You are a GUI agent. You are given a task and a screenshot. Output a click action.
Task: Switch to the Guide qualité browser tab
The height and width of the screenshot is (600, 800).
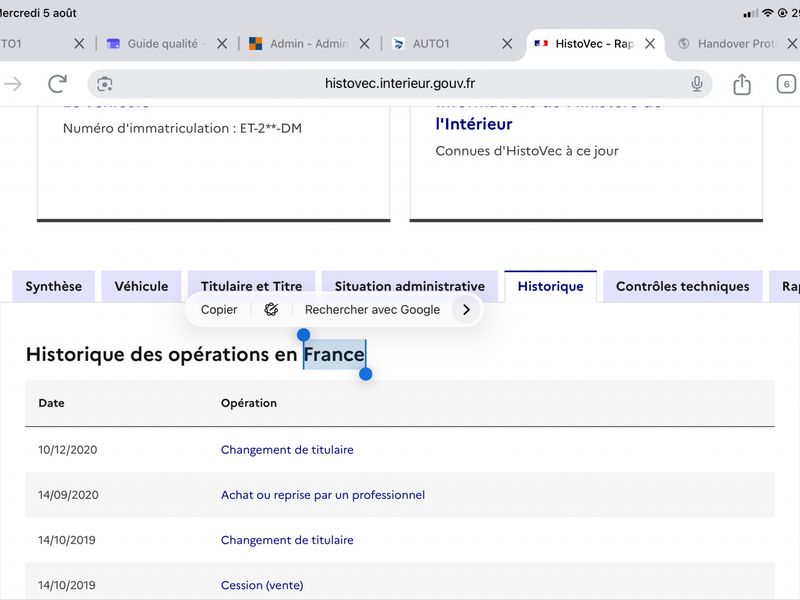pyautogui.click(x=156, y=44)
